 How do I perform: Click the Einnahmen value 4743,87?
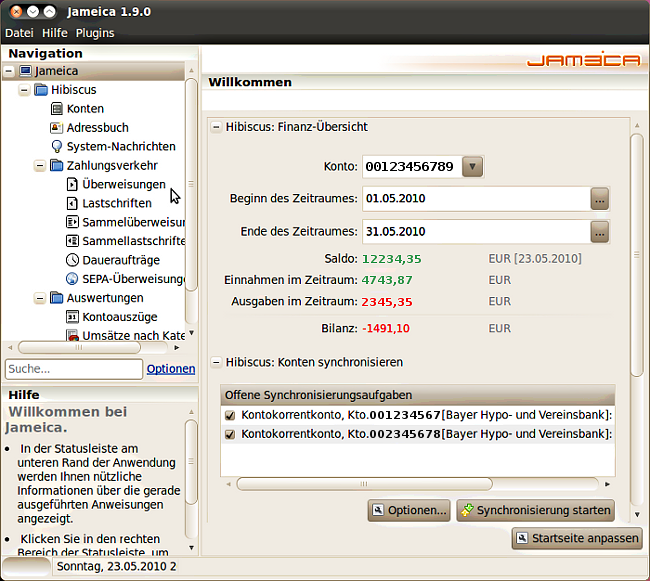pyautogui.click(x=387, y=280)
